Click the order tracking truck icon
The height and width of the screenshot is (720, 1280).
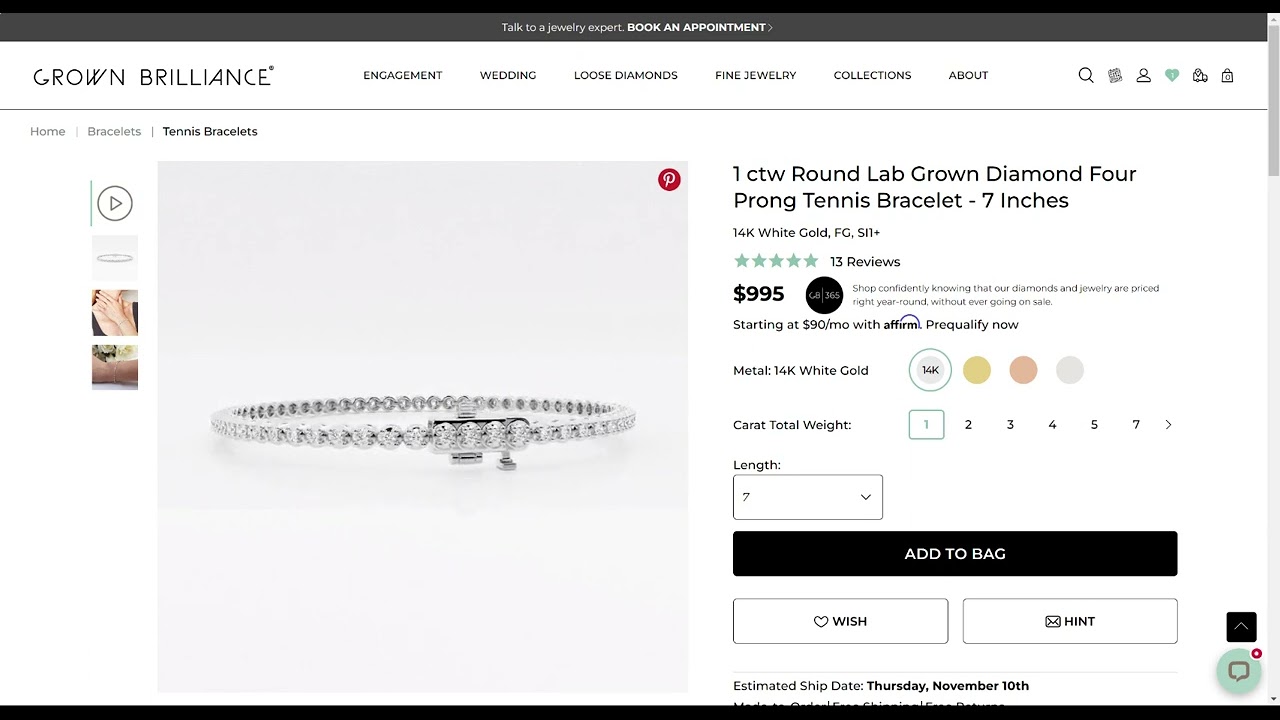pos(1200,75)
